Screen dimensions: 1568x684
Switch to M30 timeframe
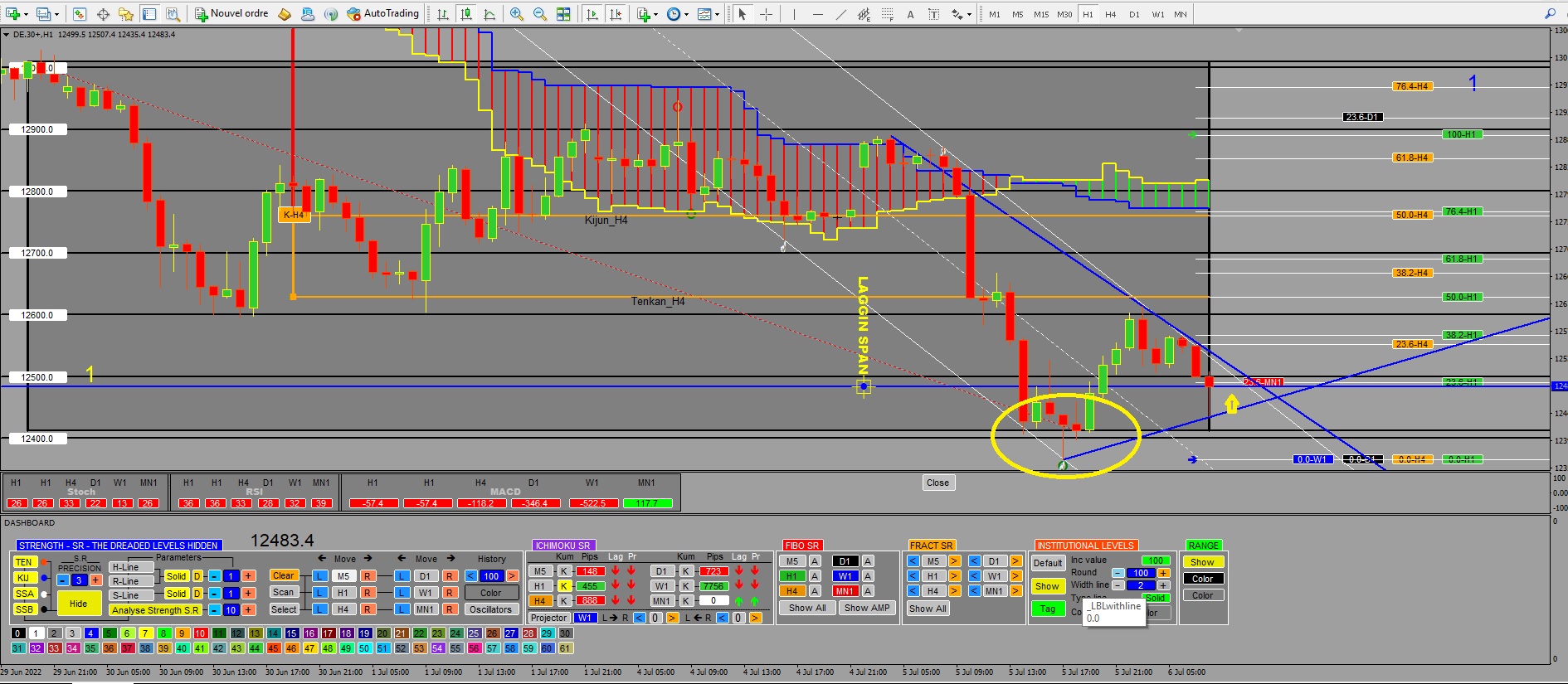click(1064, 14)
